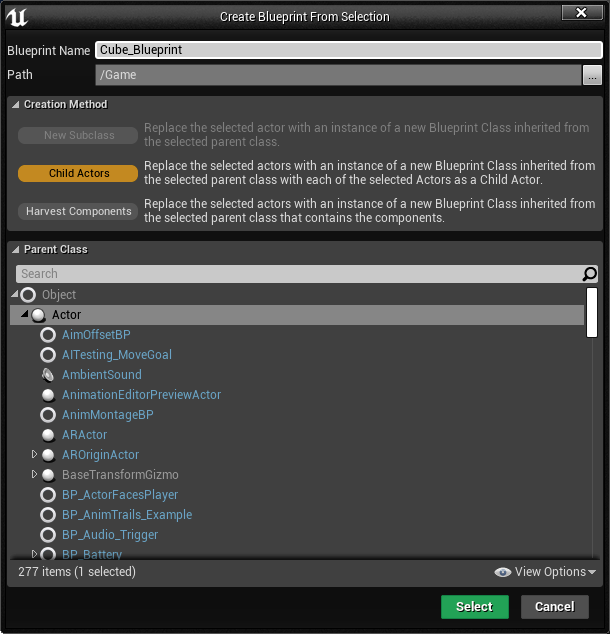Click the BP_Audio_Trigger blueprint icon

point(48,535)
